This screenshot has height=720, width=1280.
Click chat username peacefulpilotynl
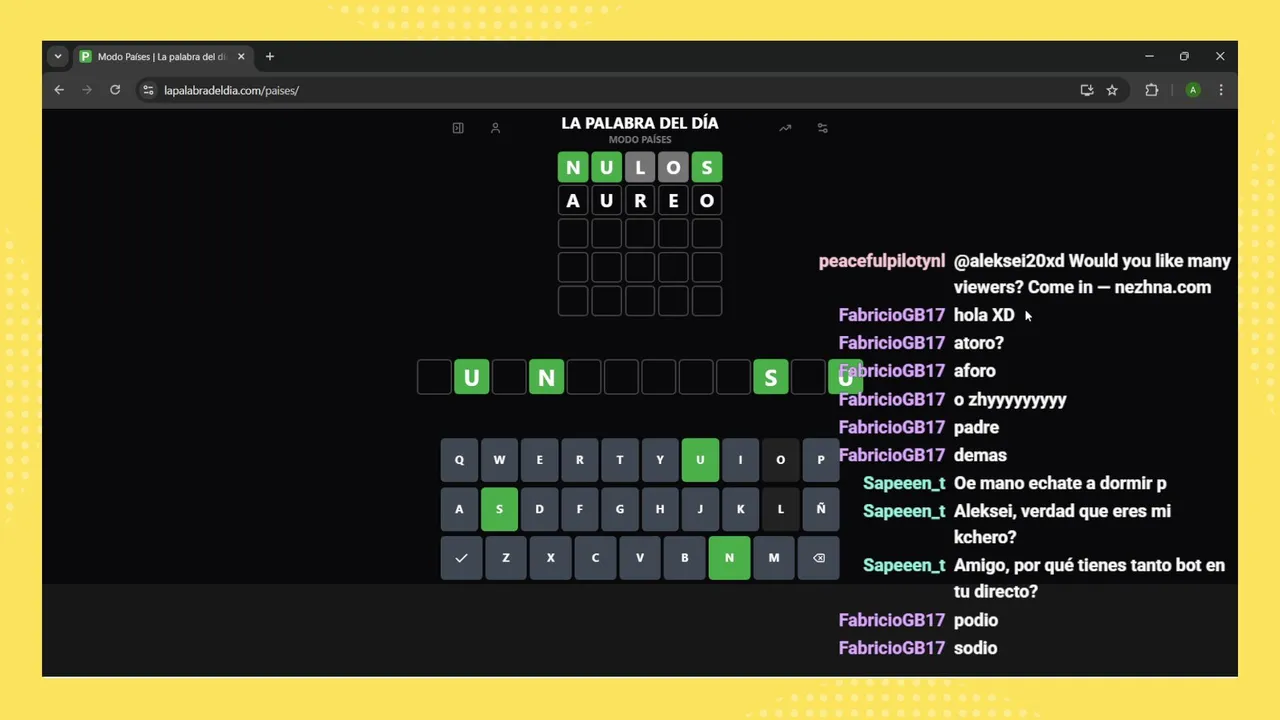[x=882, y=261]
